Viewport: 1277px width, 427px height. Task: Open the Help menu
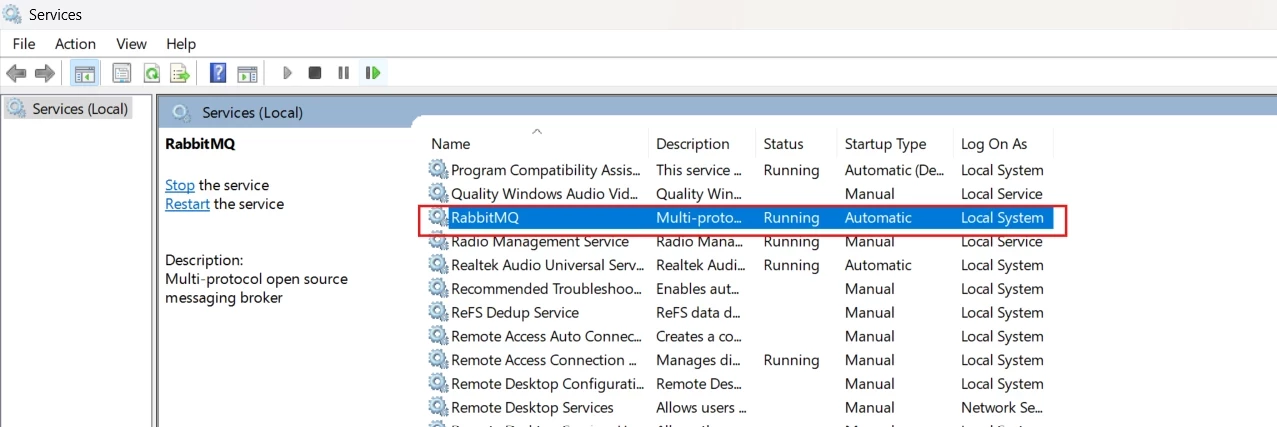[x=181, y=44]
